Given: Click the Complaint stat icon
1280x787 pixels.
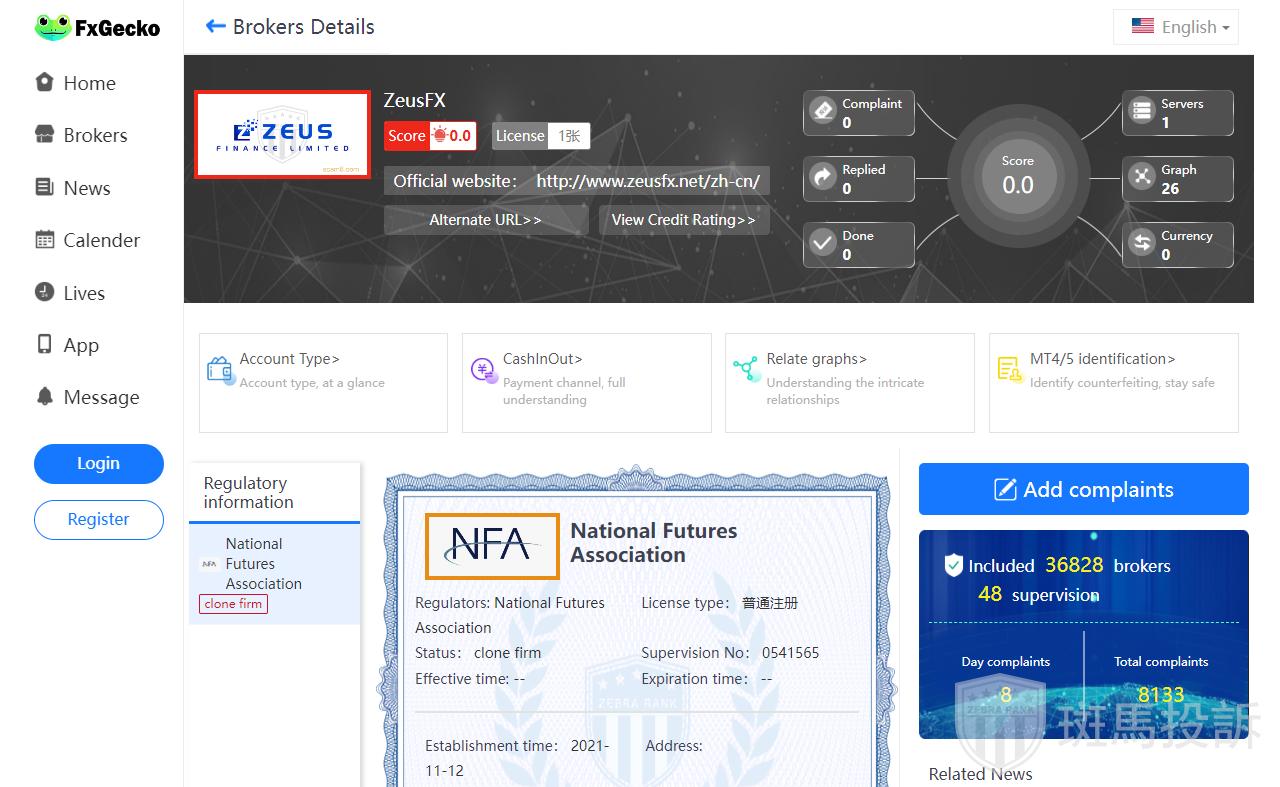Looking at the screenshot, I should [x=823, y=112].
